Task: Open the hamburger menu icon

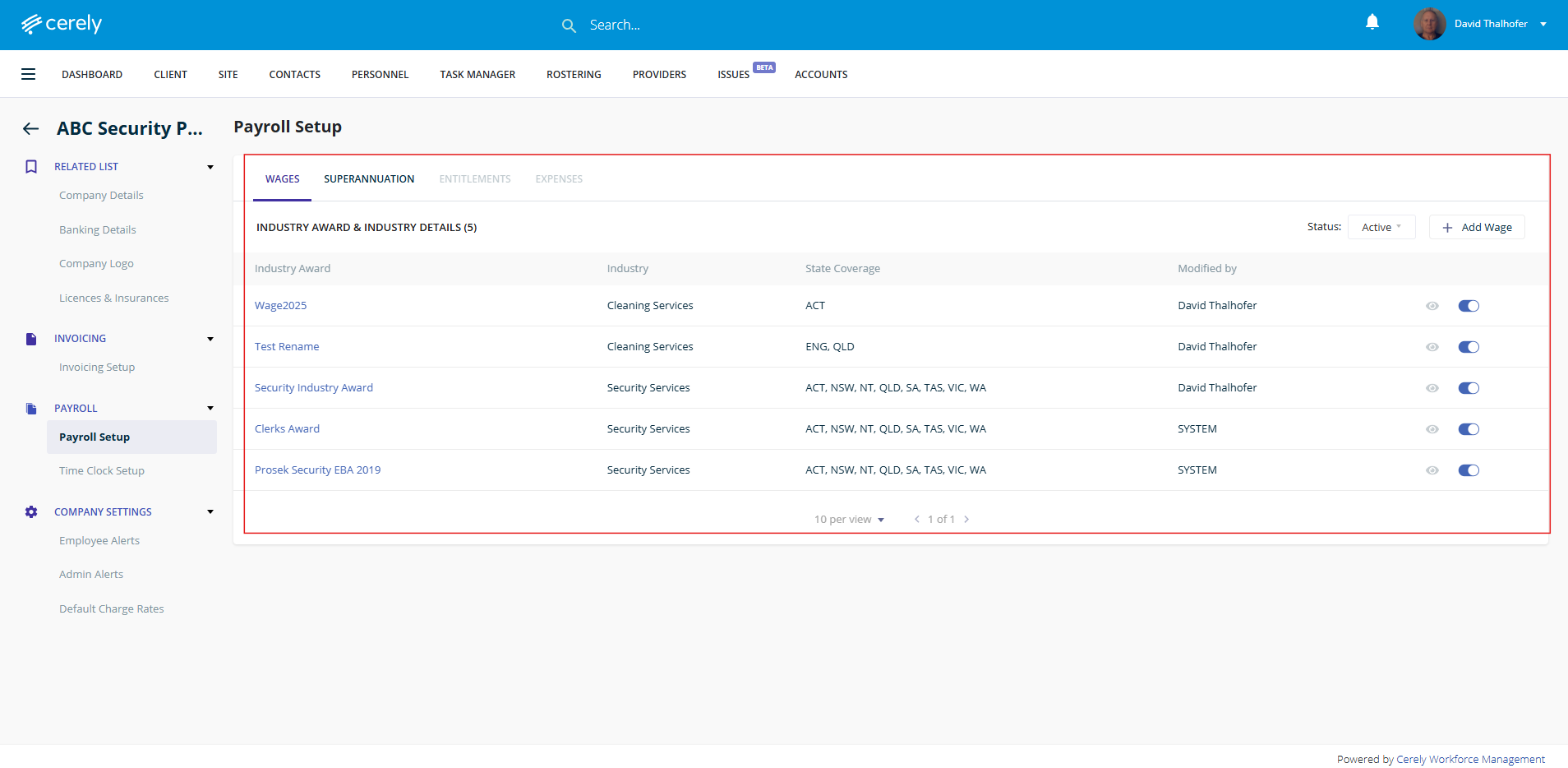Action: (28, 74)
